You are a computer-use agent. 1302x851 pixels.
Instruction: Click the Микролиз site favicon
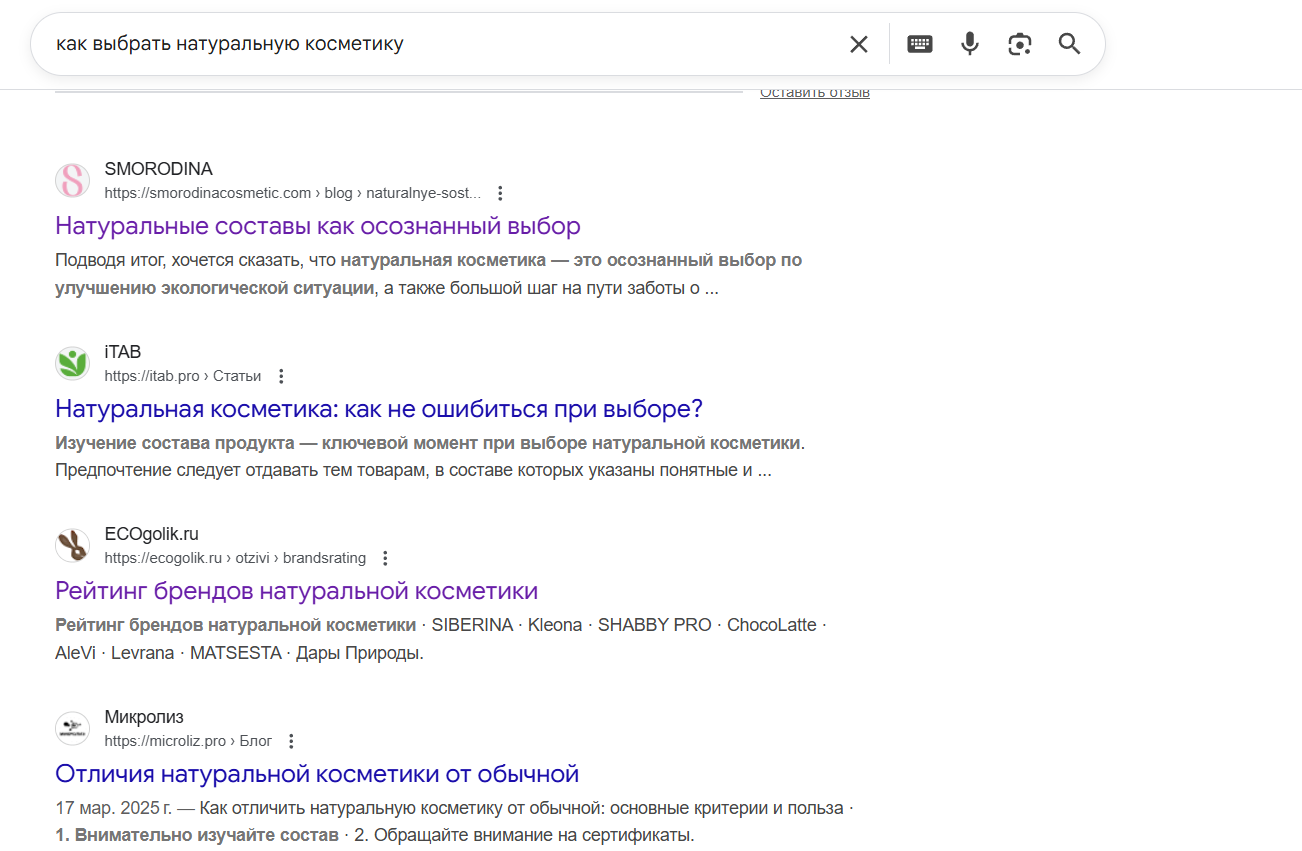tap(72, 729)
